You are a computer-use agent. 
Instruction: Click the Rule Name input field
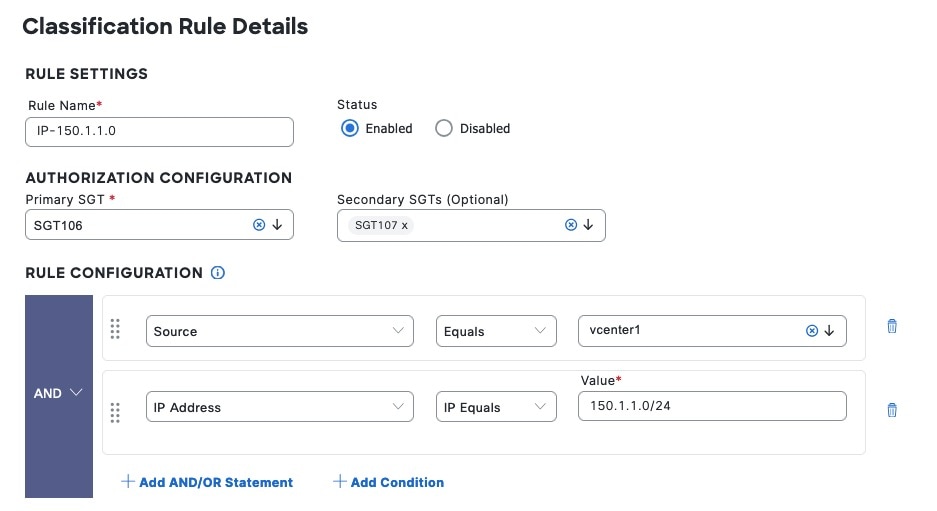(x=159, y=132)
